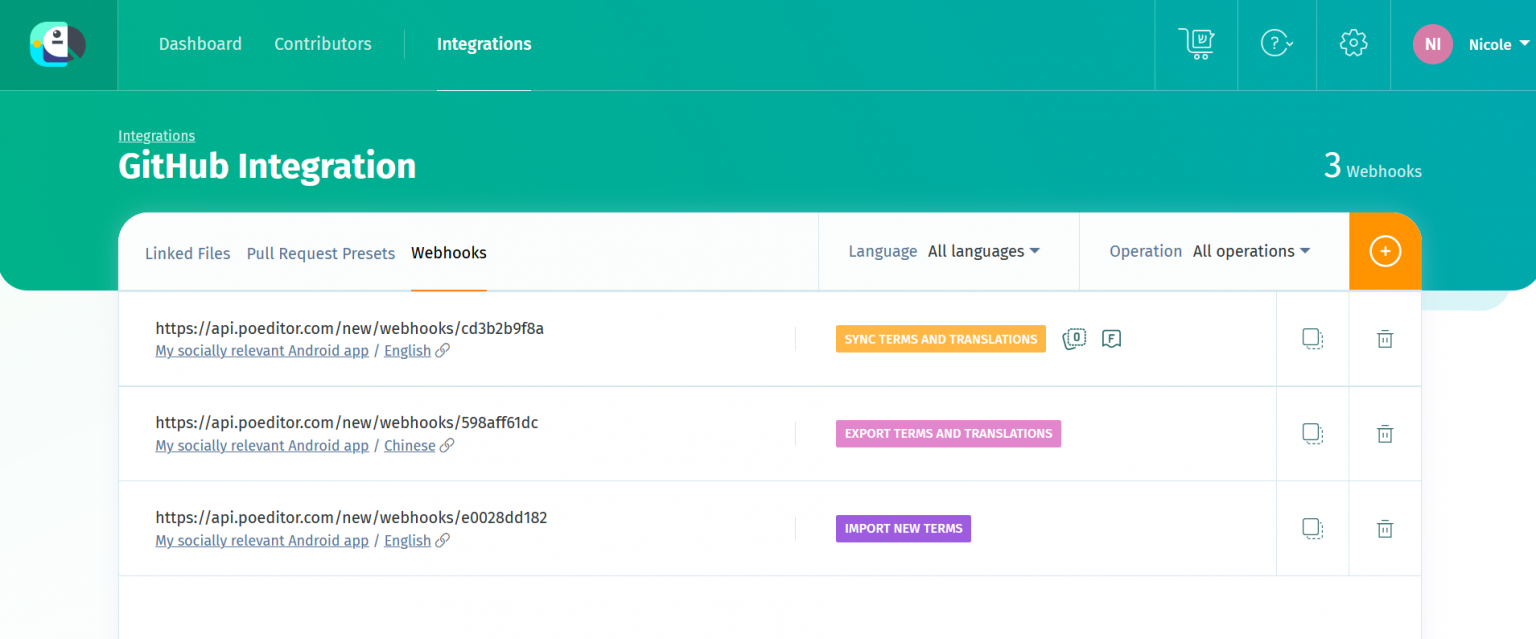The width and height of the screenshot is (1536, 639).
Task: Open the help question mark icon
Action: point(1277,43)
